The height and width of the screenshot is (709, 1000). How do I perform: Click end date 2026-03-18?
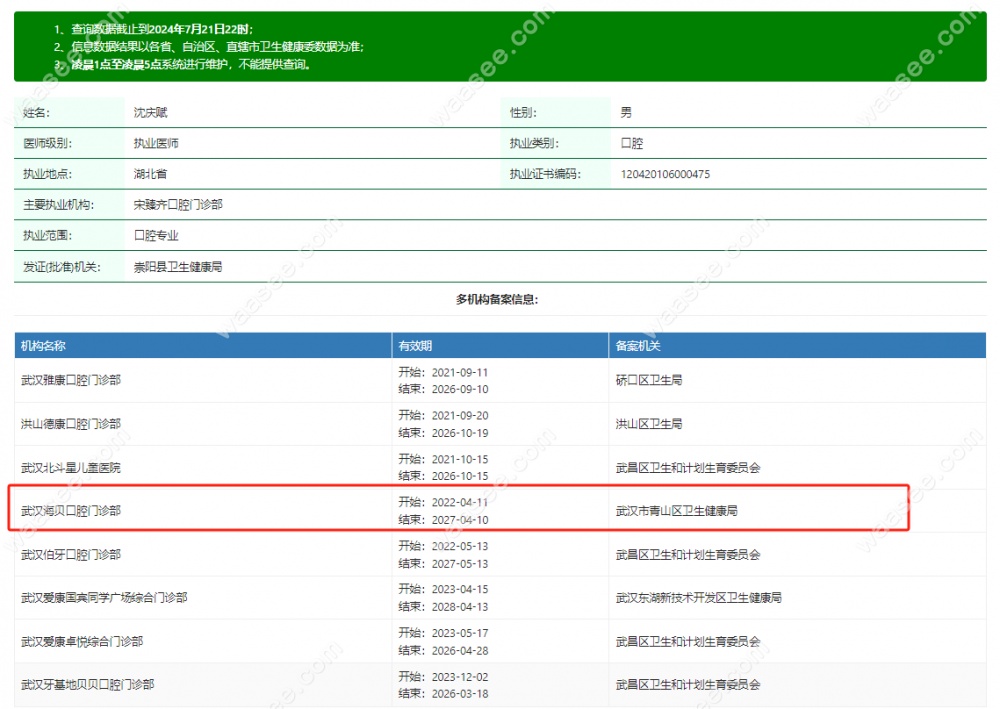[460, 694]
